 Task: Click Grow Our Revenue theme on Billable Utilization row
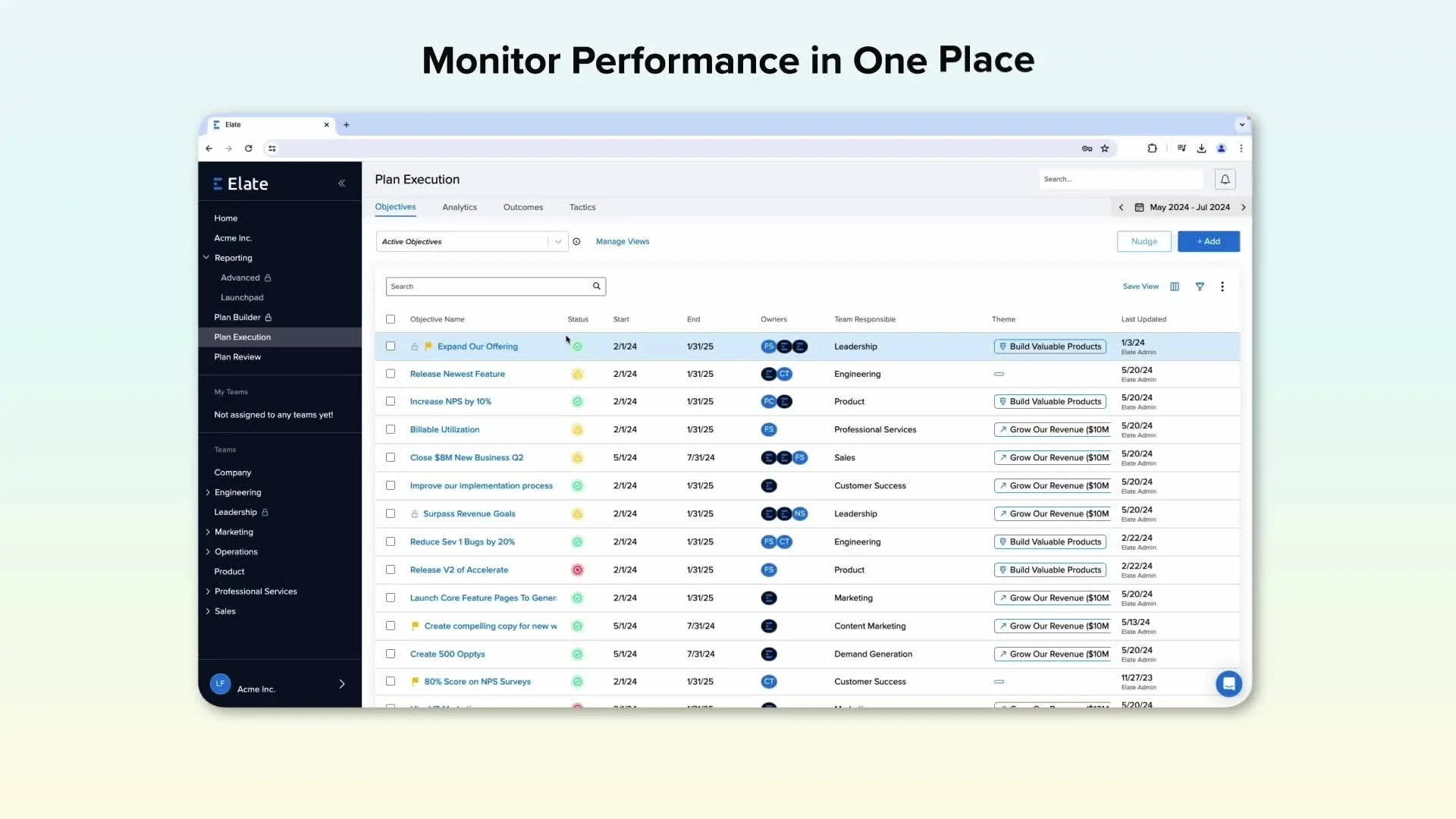pyautogui.click(x=1053, y=430)
